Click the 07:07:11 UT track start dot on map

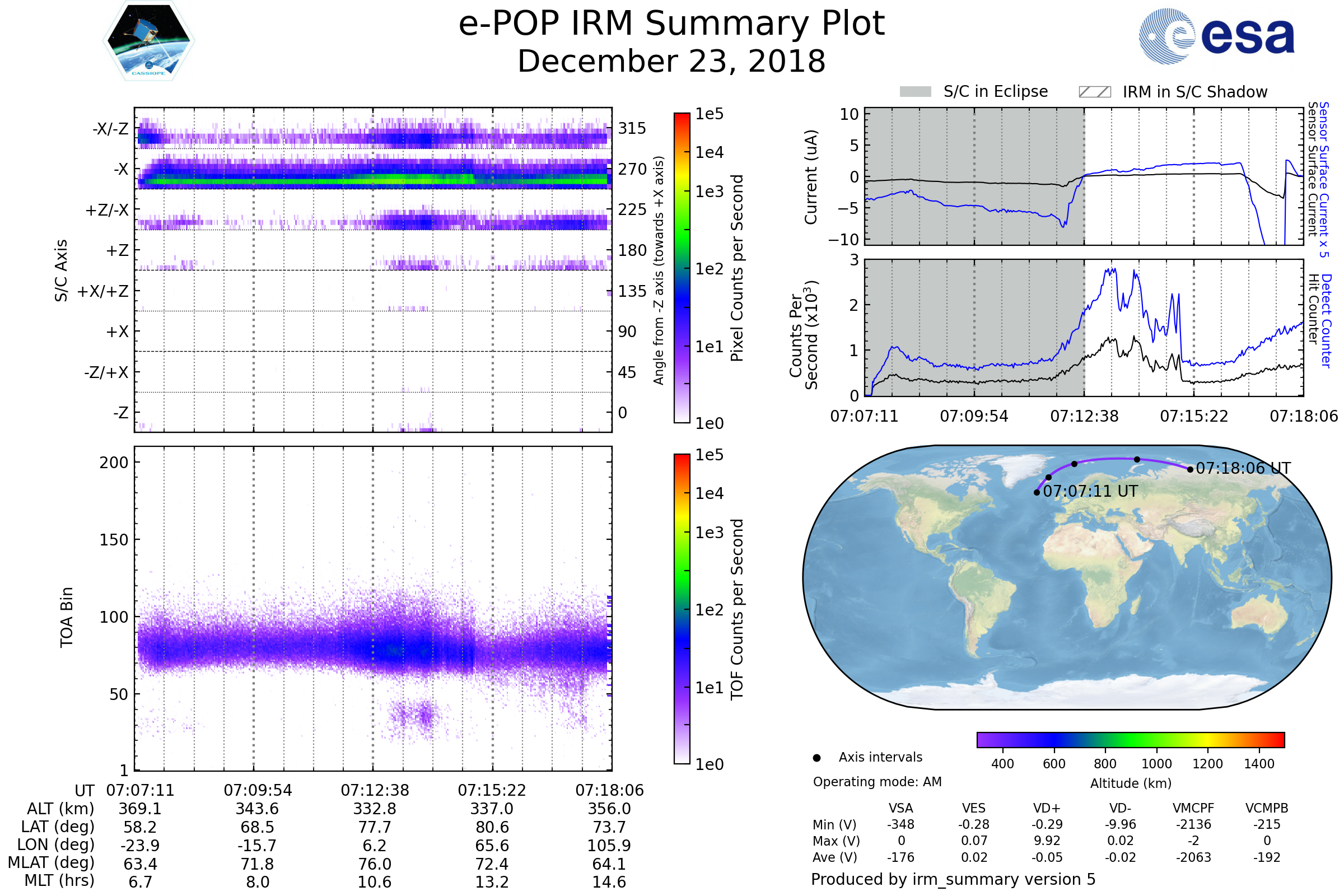1037,493
